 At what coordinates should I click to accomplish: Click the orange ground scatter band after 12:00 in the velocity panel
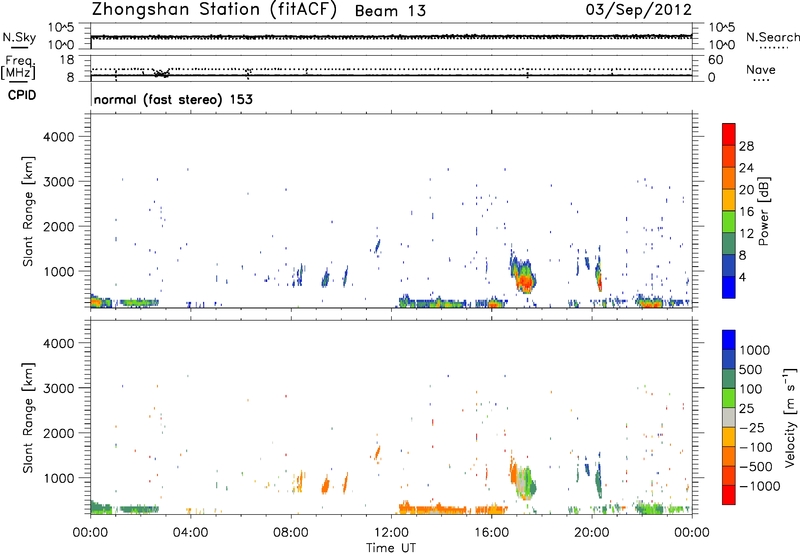[x=434, y=509]
